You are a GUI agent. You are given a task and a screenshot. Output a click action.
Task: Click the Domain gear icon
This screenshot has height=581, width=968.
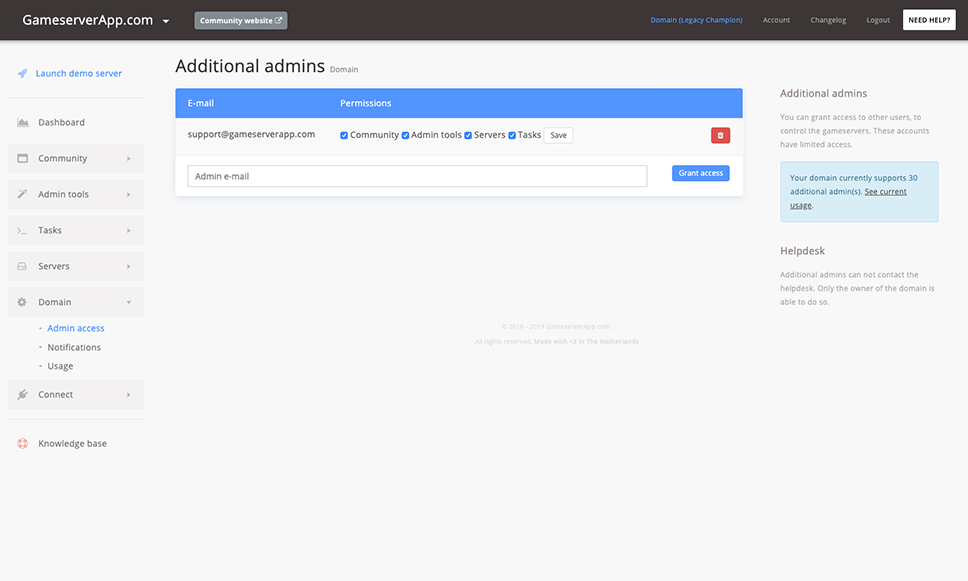tap(22, 302)
